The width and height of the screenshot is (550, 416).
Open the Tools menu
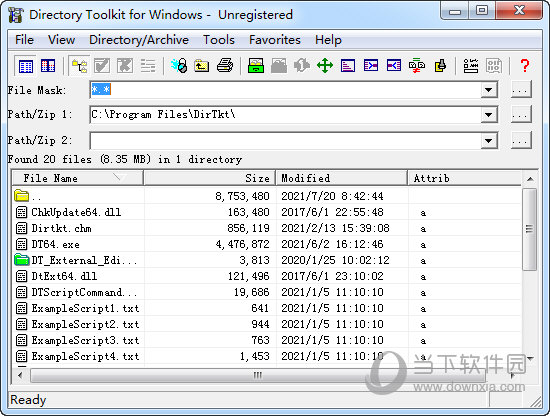(x=219, y=40)
